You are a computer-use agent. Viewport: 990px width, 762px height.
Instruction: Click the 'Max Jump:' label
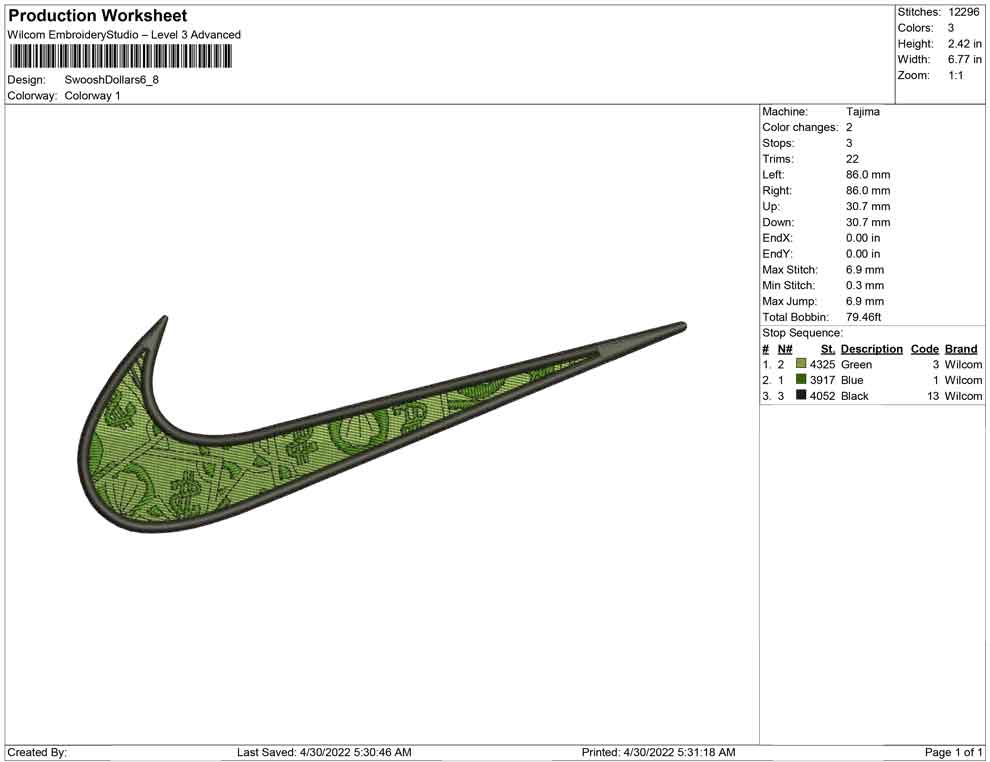click(789, 301)
